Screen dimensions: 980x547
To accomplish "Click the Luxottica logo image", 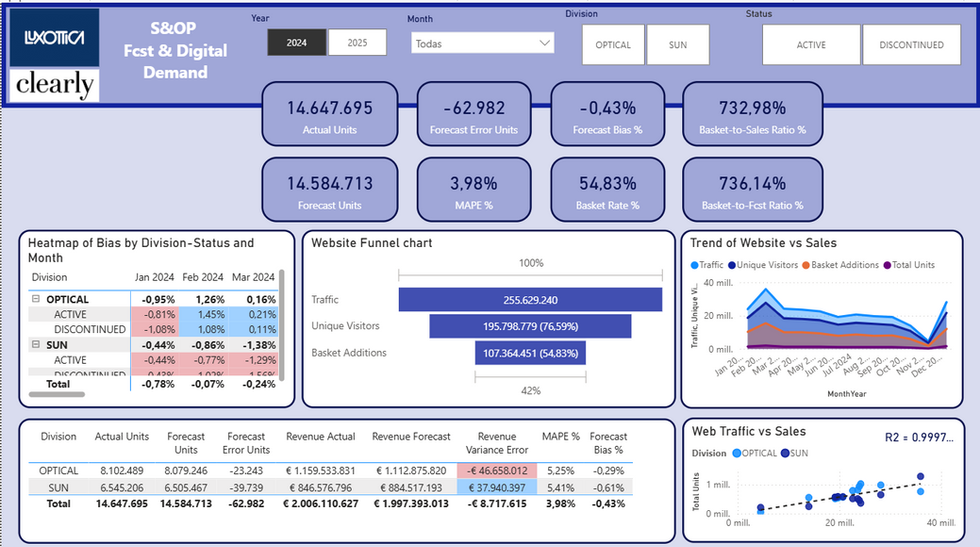I will [54, 38].
